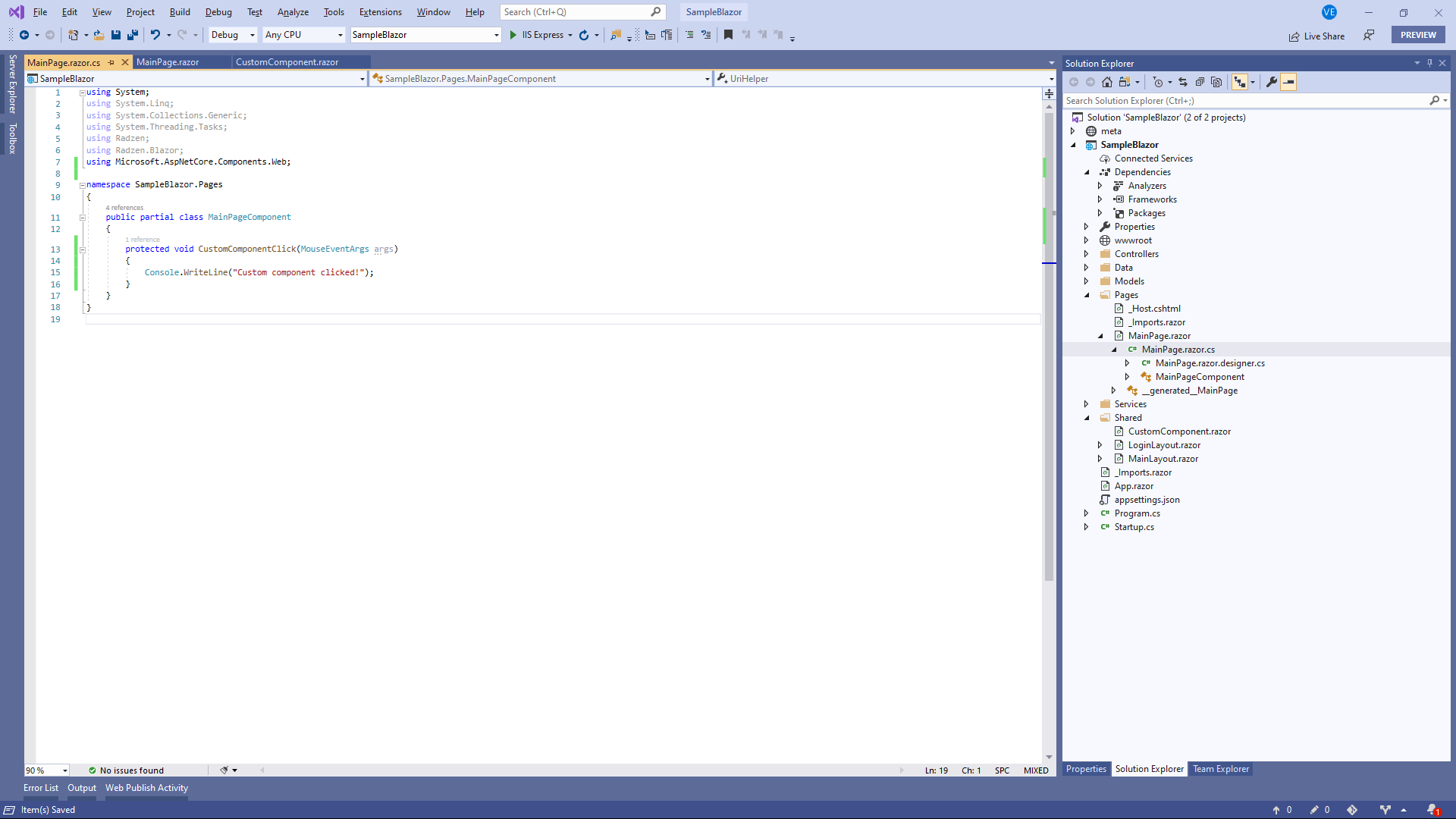Click Show All Files icon in Solution Explorer
Viewport: 1456px width, 819px height.
1216,82
